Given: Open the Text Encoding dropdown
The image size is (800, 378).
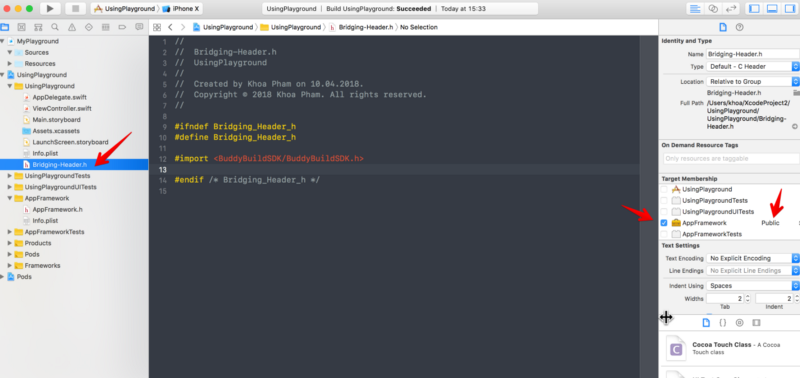Looking at the screenshot, I should coord(753,259).
